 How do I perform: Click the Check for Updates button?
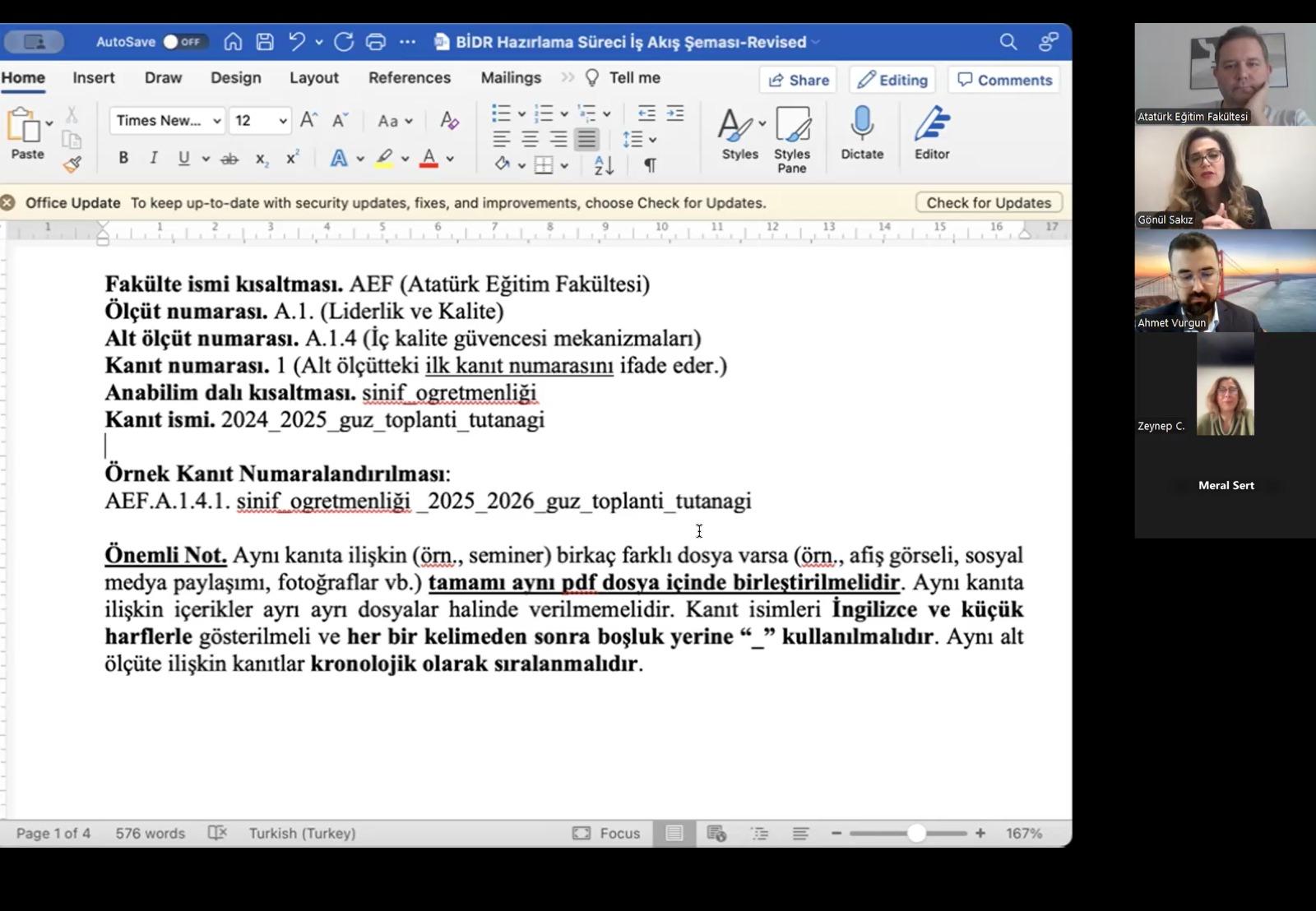pyautogui.click(x=988, y=202)
